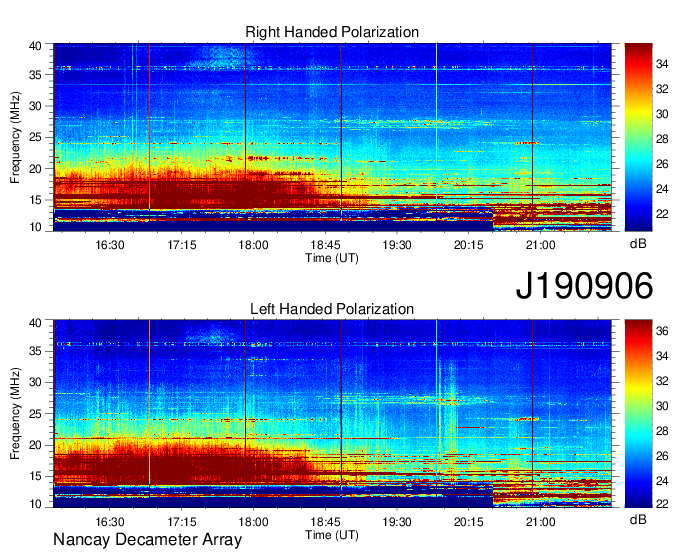Click 17:15 tick under Left Handed plot
The width and height of the screenshot is (680, 552).
182,522
